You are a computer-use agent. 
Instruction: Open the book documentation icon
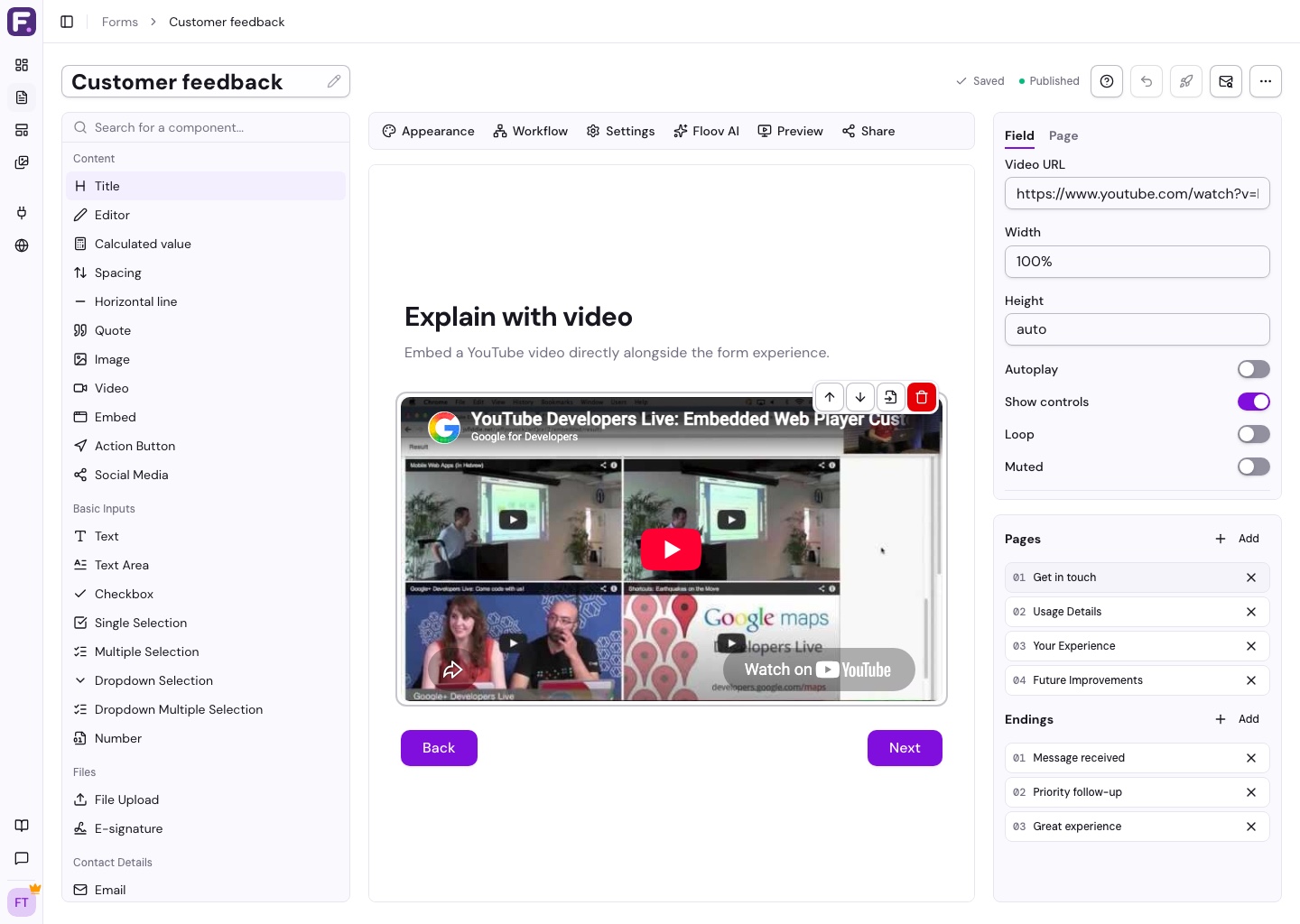pos(22,826)
